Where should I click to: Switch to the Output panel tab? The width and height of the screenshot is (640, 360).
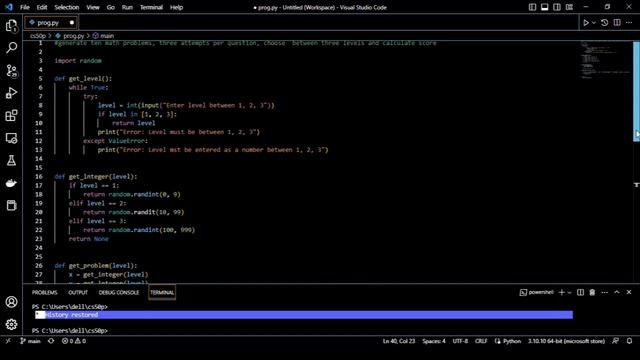(78, 293)
